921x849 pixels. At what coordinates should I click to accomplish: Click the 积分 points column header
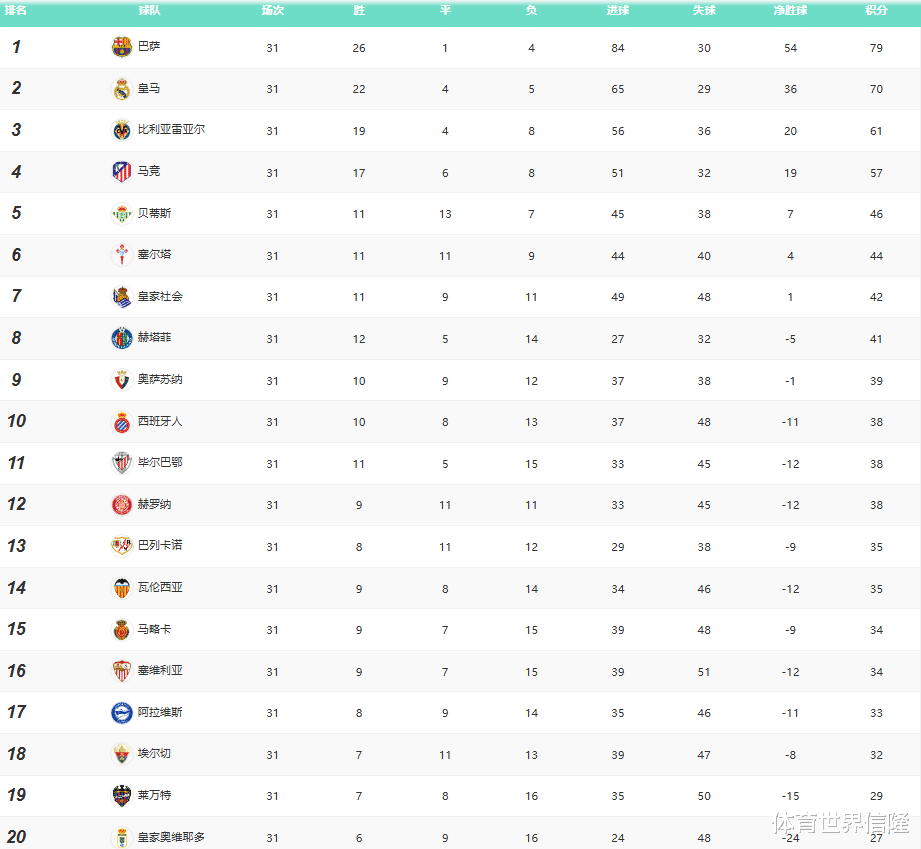point(876,11)
